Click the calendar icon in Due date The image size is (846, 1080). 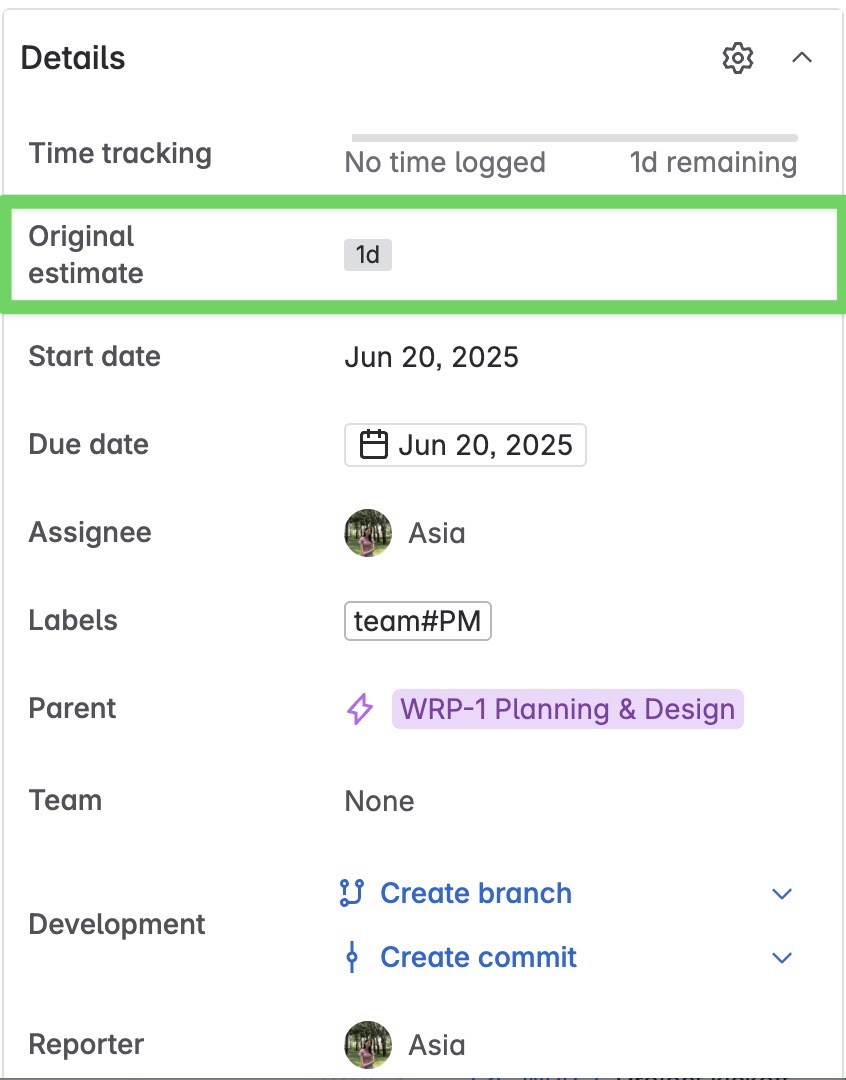[x=373, y=445]
